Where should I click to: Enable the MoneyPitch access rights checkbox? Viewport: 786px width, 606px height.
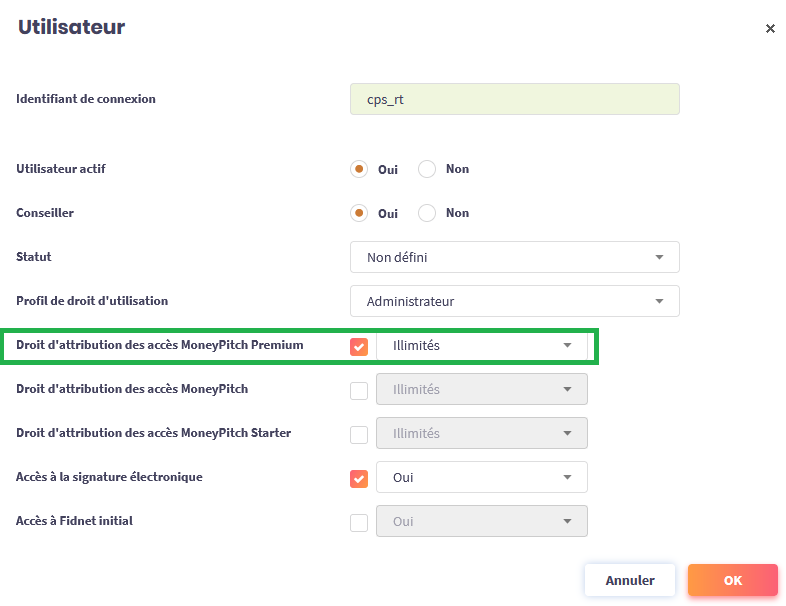coord(359,390)
